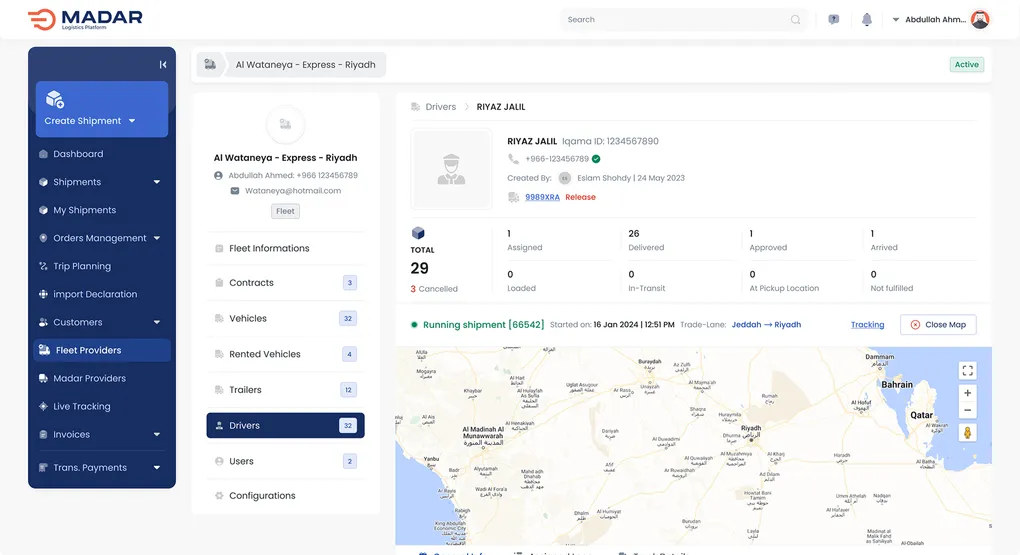Expand the Create Shipment dropdown

[x=131, y=121]
